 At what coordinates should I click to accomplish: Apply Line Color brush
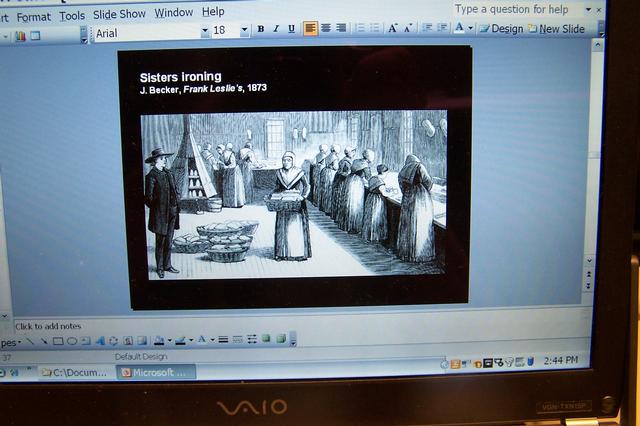click(x=180, y=339)
